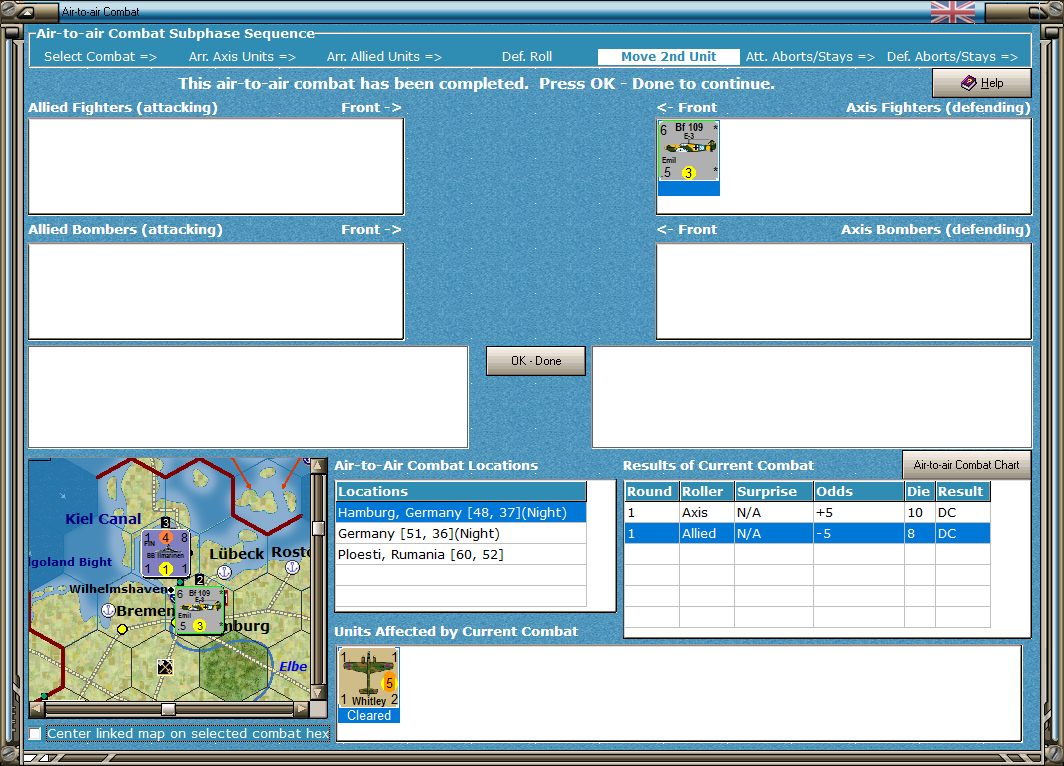Click the Arr. Allied Units subphase step

coord(384,57)
